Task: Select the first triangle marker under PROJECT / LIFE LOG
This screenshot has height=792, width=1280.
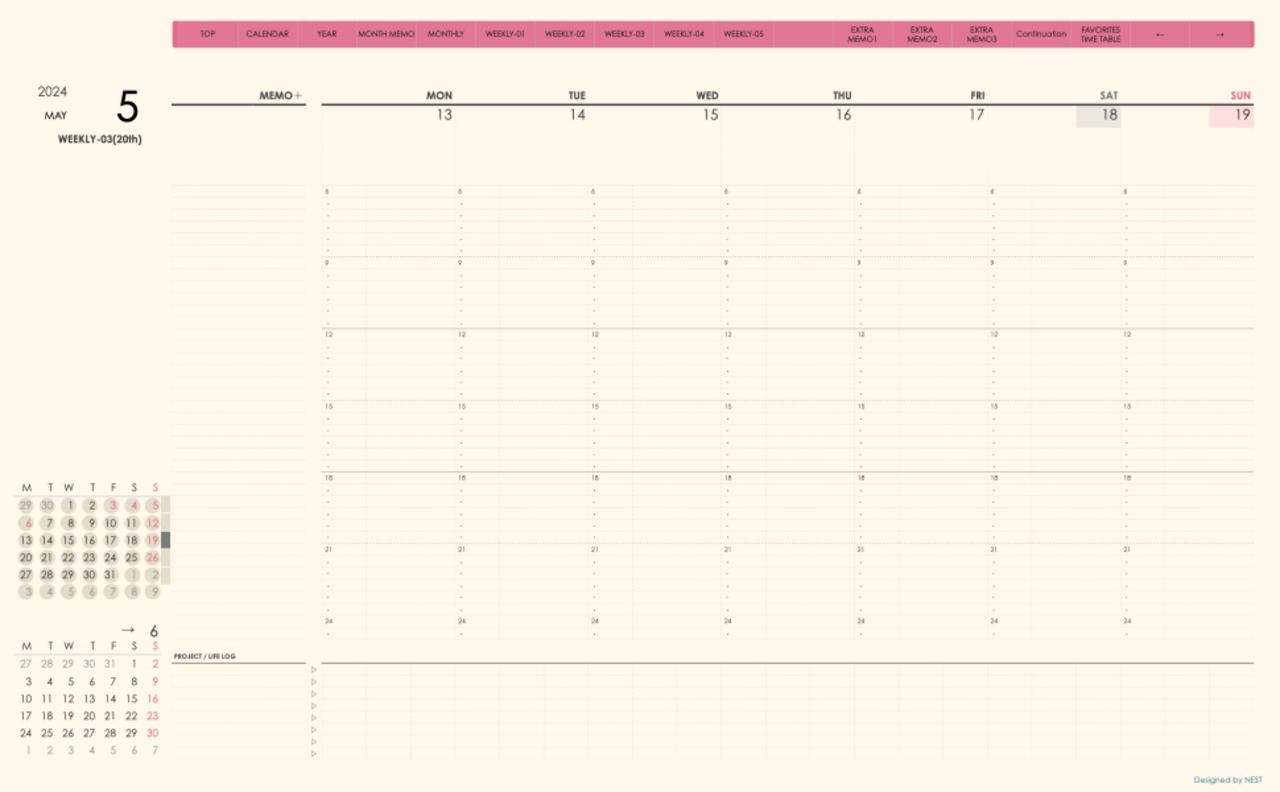Action: click(313, 670)
